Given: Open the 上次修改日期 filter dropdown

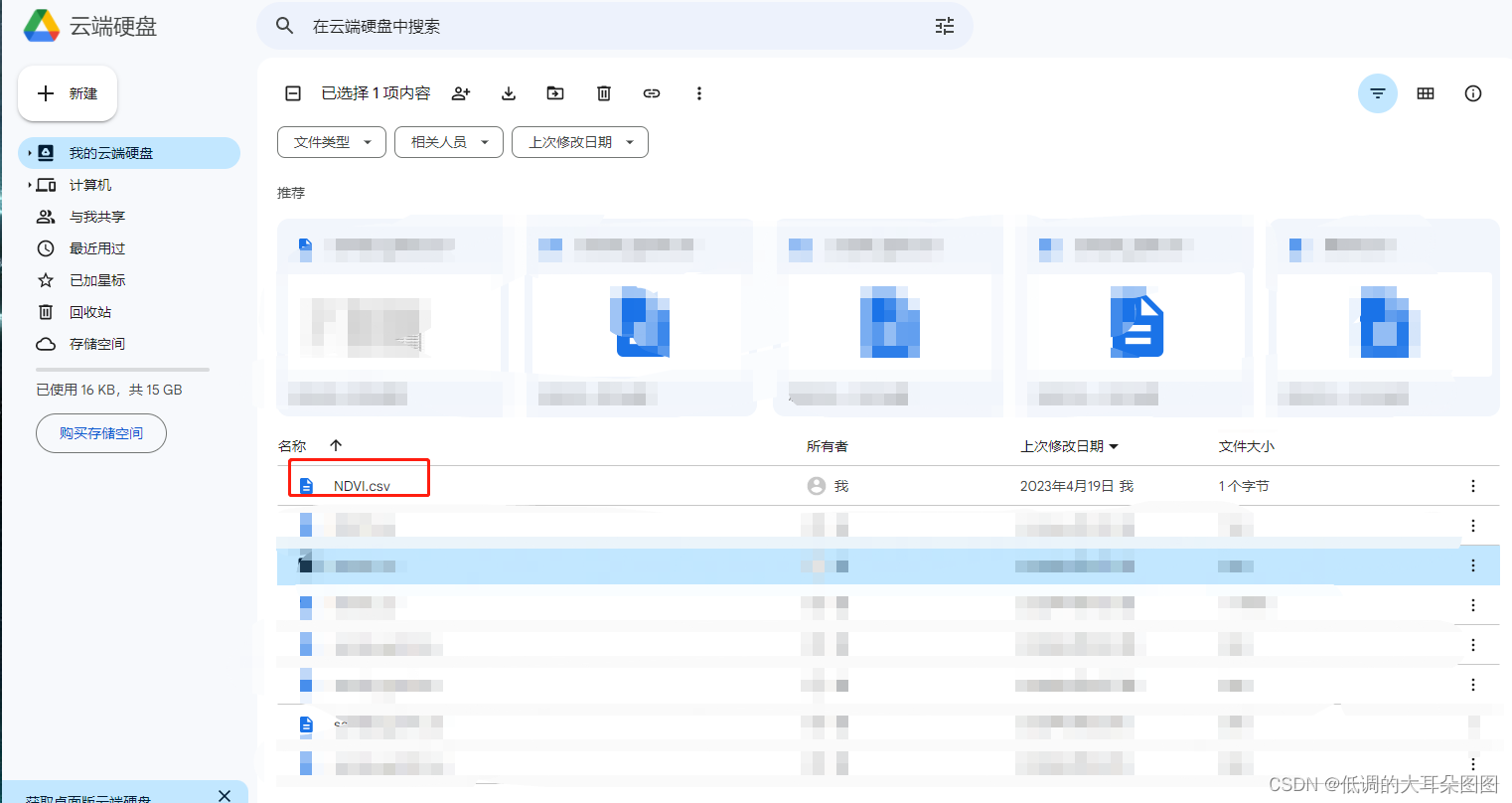Looking at the screenshot, I should click(x=579, y=142).
